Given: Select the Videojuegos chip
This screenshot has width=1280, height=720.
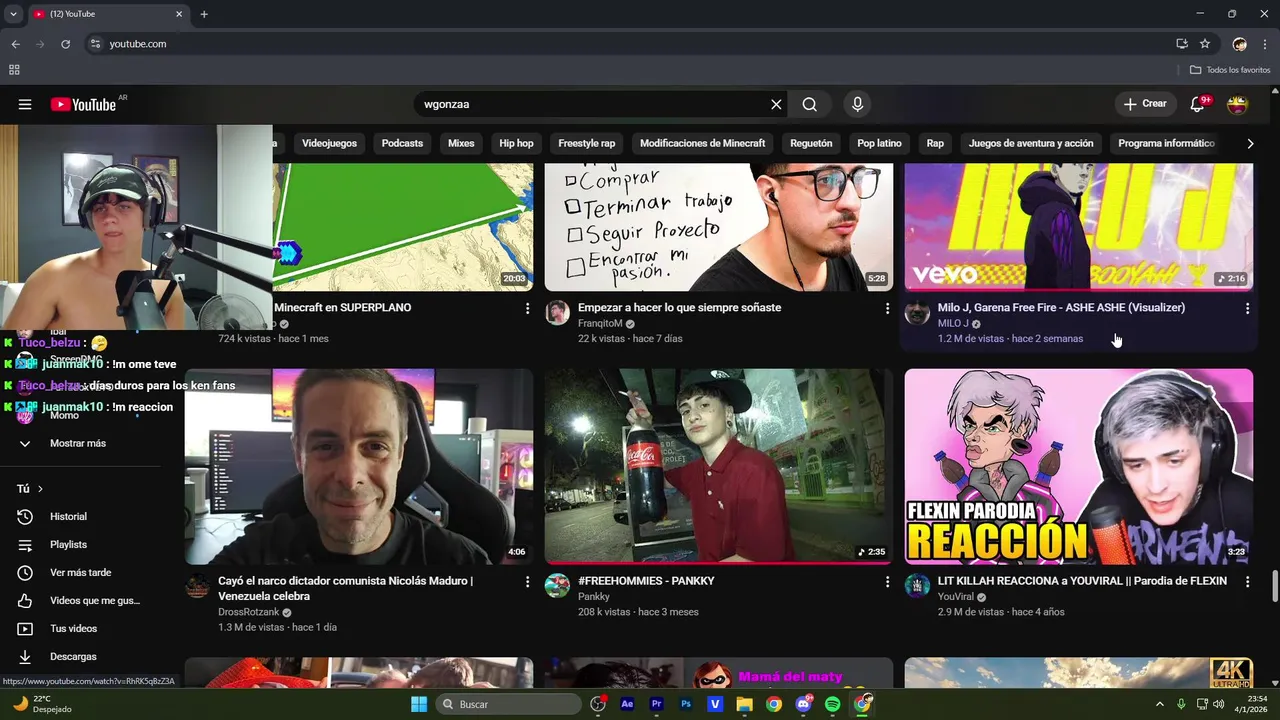Looking at the screenshot, I should pyautogui.click(x=329, y=143).
